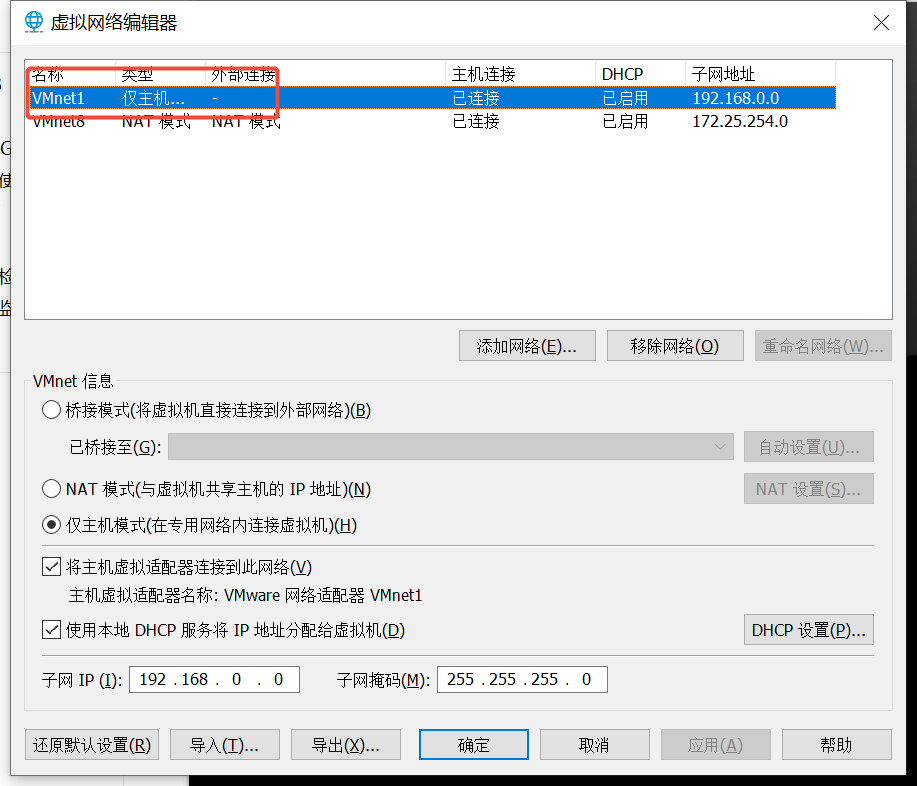Screen dimensions: 917x786
Task: Click the Virtual Network Editor globe icon
Action: 34,22
